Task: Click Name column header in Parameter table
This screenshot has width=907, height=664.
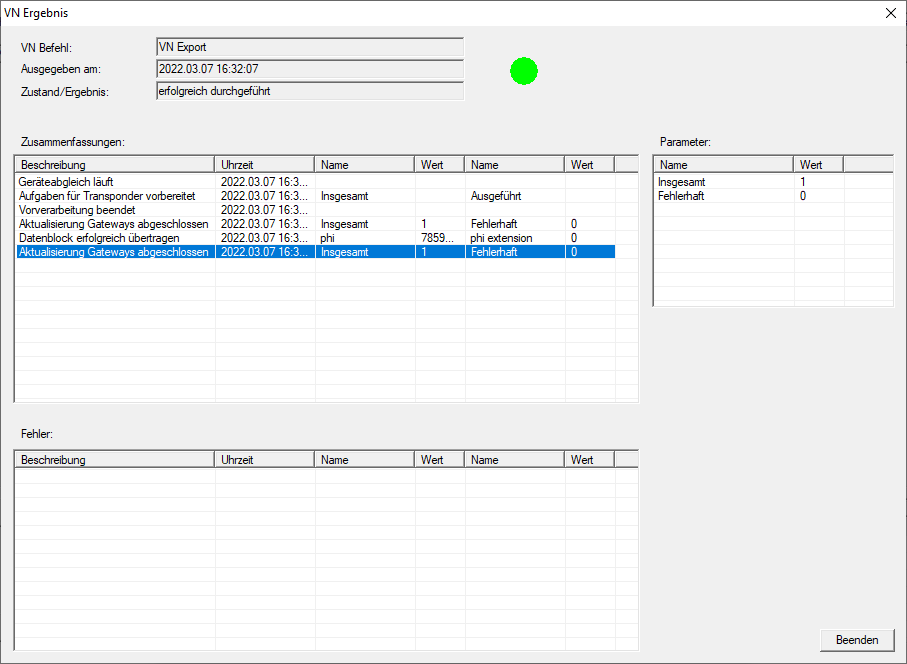Action: coord(723,165)
